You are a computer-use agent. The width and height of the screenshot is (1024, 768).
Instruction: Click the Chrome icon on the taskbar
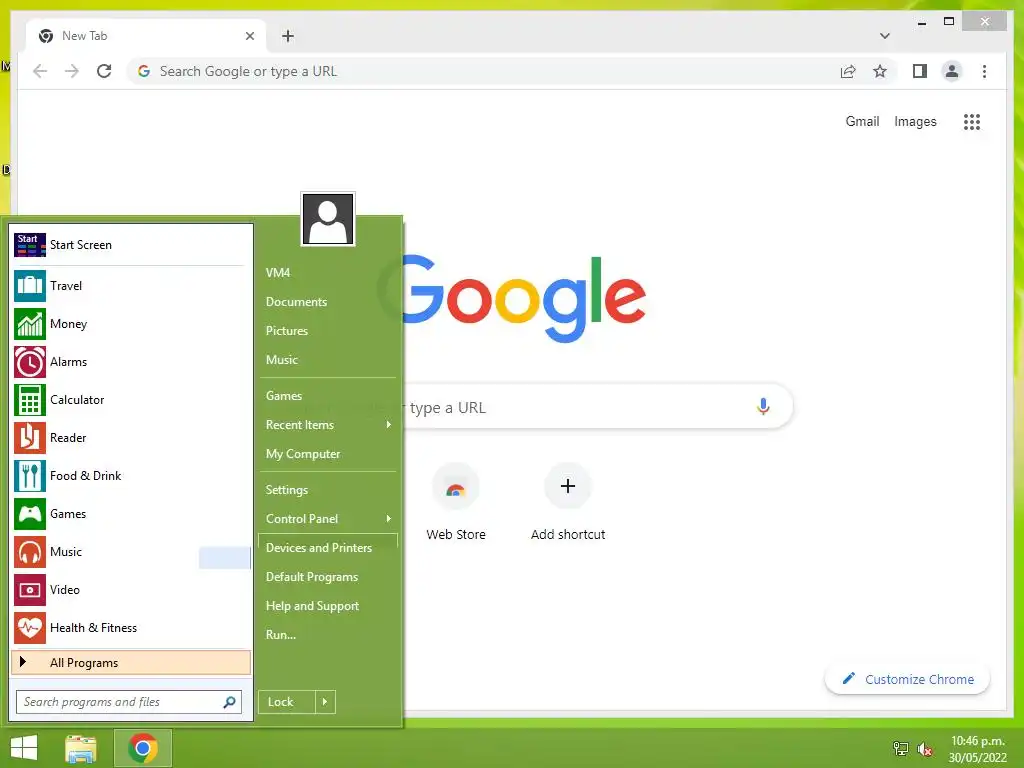coord(142,748)
